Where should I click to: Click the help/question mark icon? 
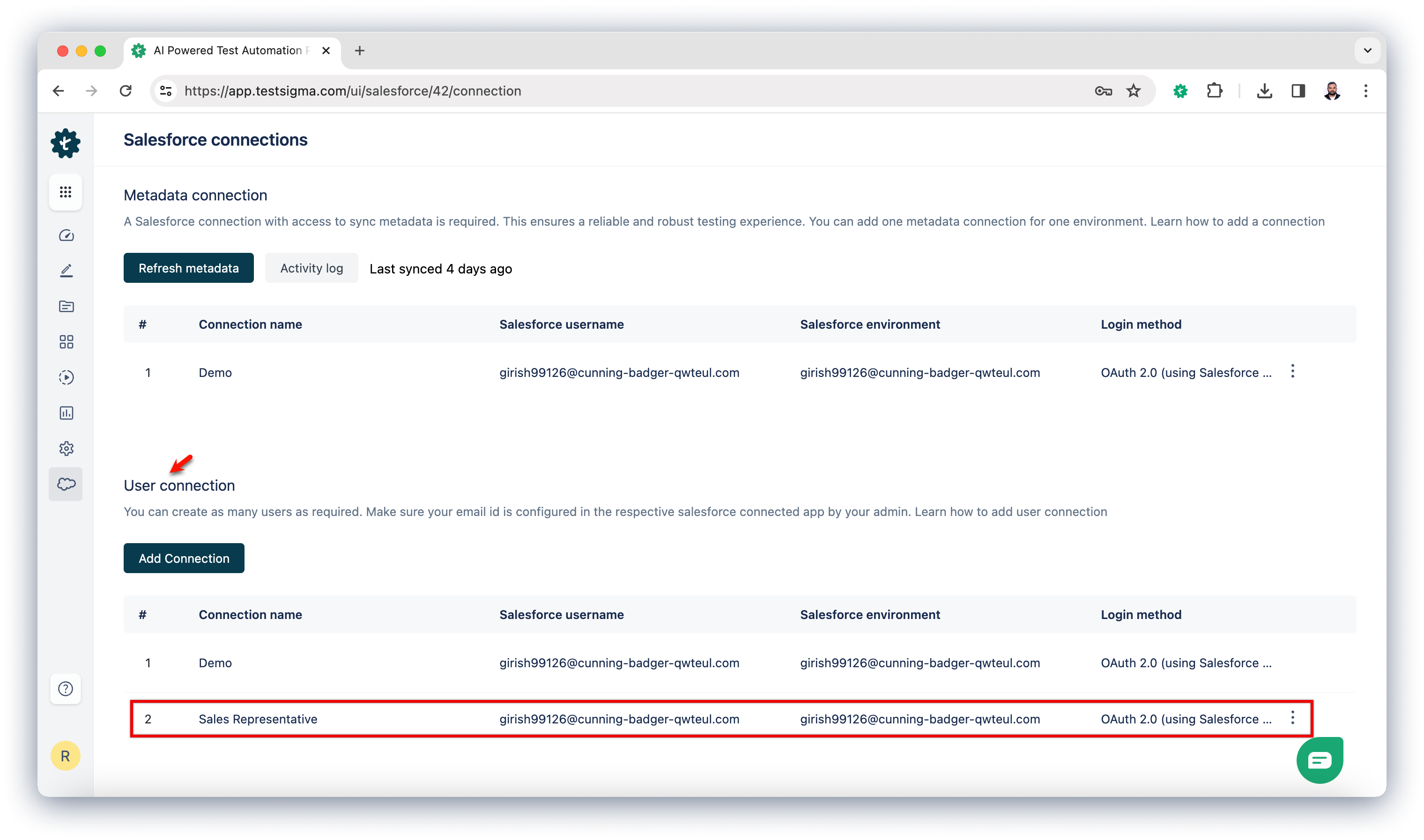[x=66, y=688]
